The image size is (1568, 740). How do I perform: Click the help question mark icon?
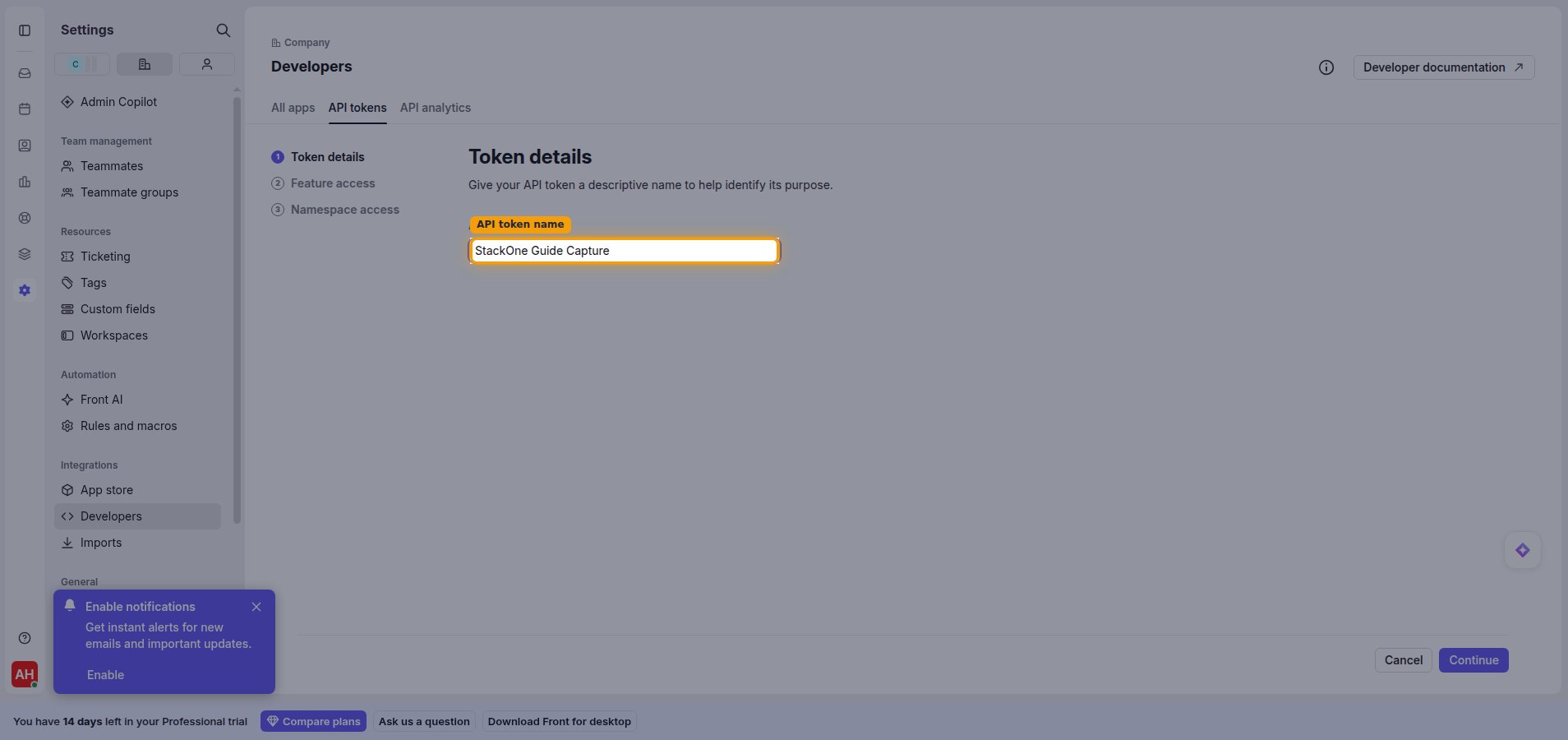point(25,638)
